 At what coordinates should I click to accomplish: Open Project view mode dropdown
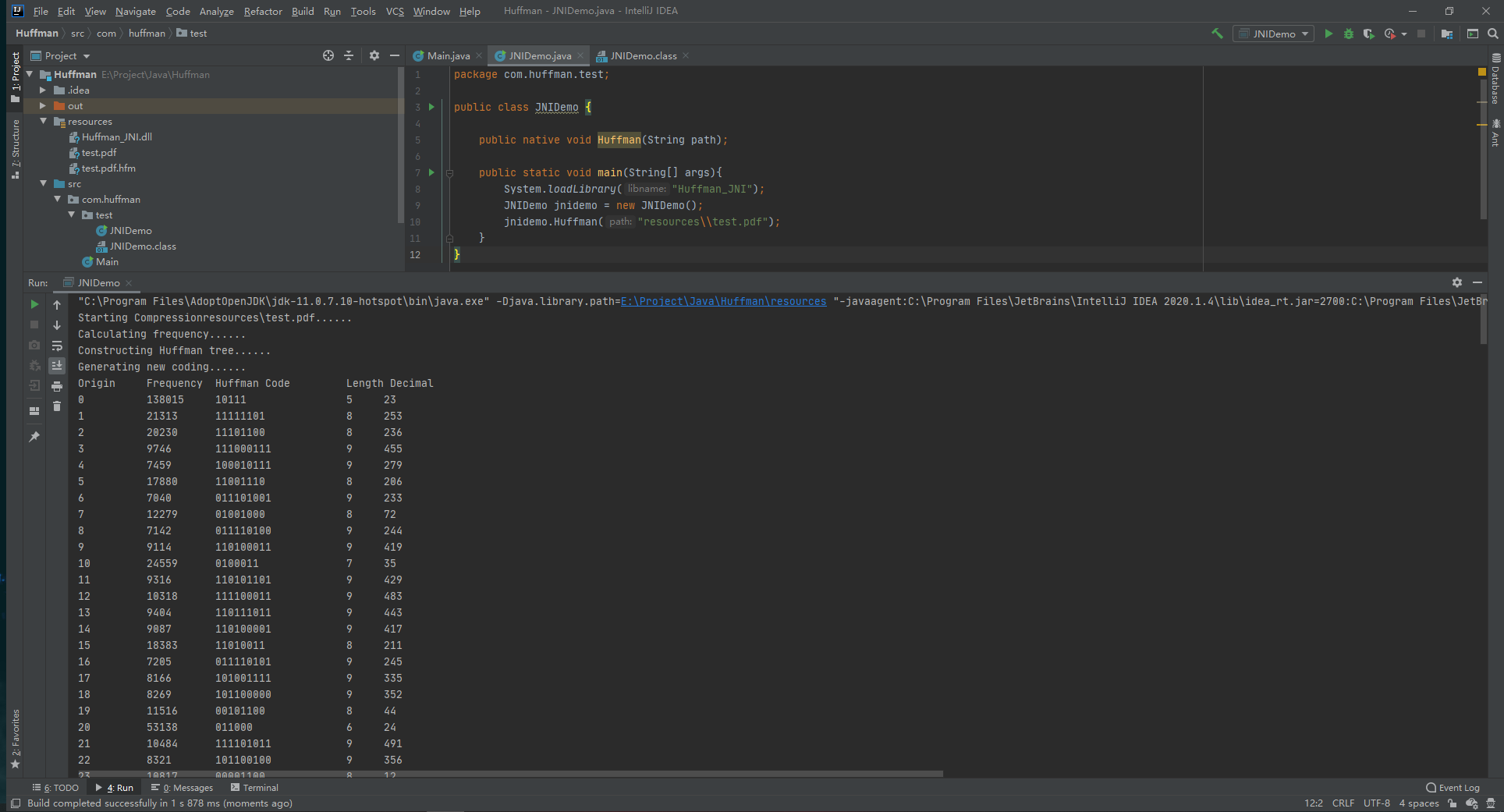pyautogui.click(x=61, y=55)
